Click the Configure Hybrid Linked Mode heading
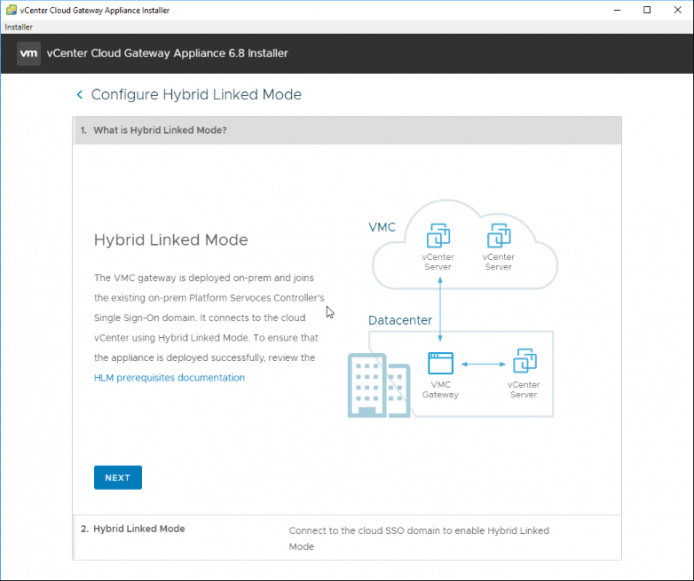Image resolution: width=694 pixels, height=581 pixels. pyautogui.click(x=196, y=94)
